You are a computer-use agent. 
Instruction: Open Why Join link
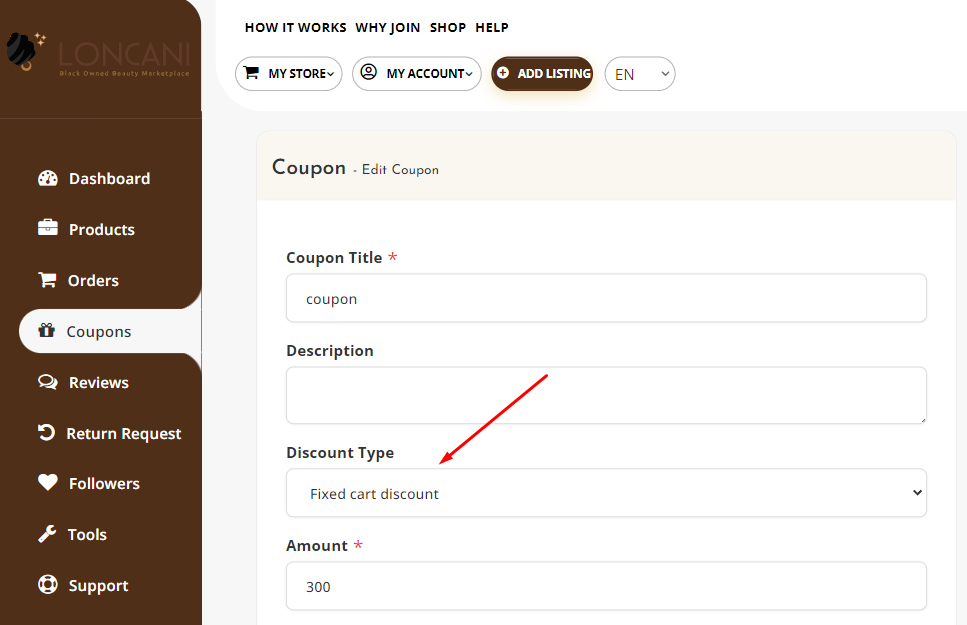coord(387,28)
